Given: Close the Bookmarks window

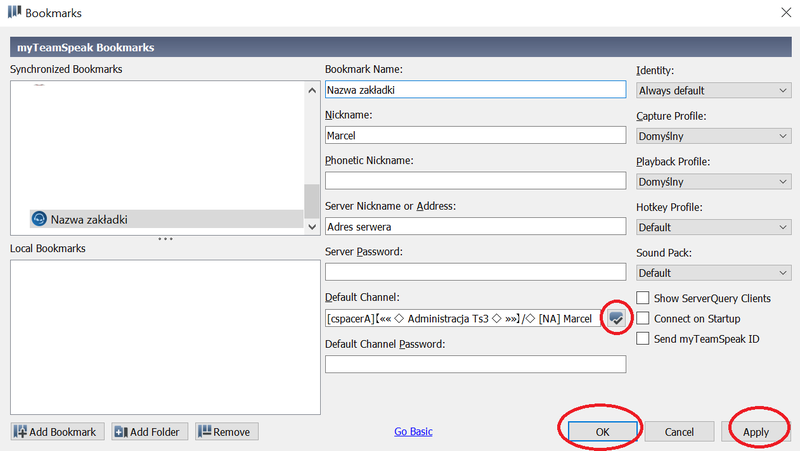Looking at the screenshot, I should 786,12.
